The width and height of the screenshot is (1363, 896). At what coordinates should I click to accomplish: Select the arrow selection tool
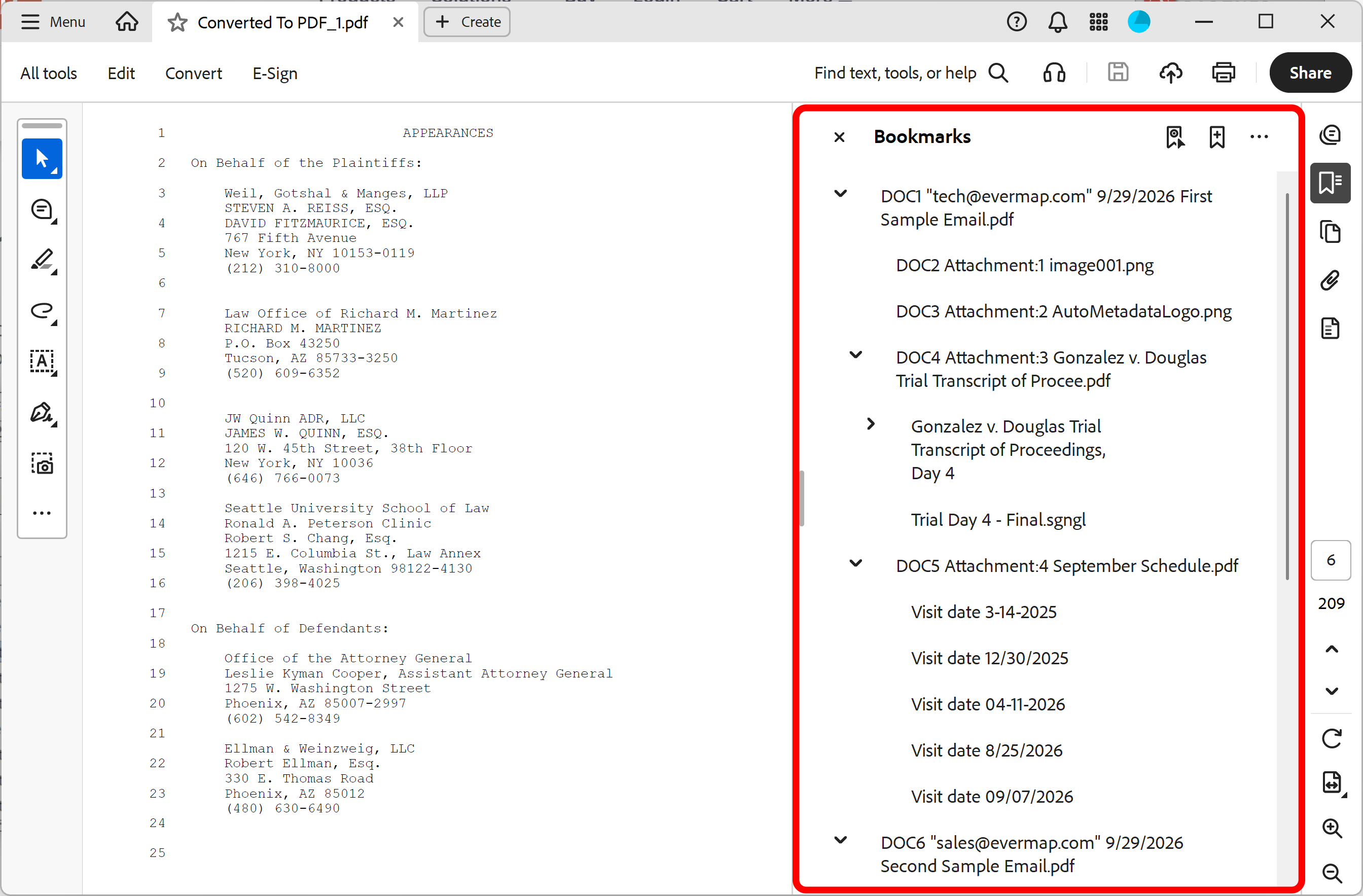(x=42, y=159)
